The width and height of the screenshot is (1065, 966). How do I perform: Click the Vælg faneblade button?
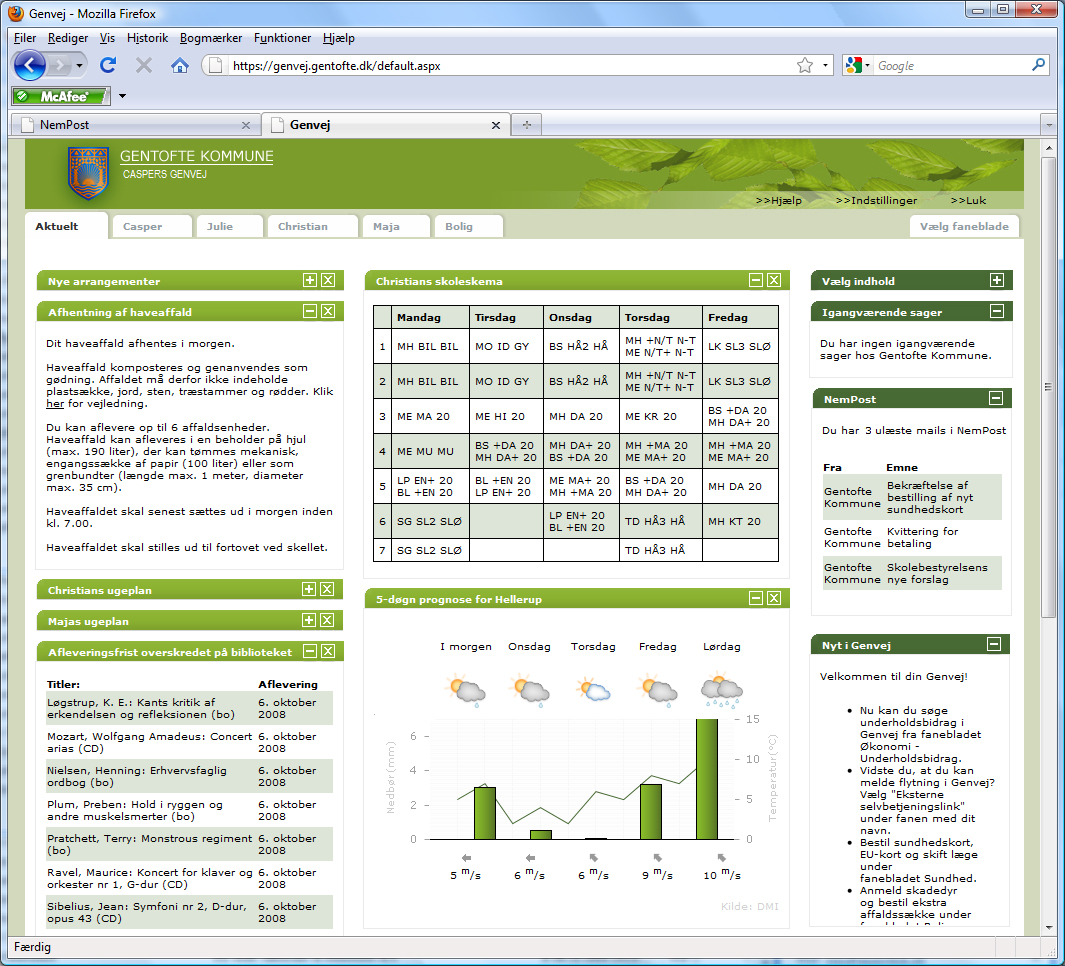[x=964, y=226]
